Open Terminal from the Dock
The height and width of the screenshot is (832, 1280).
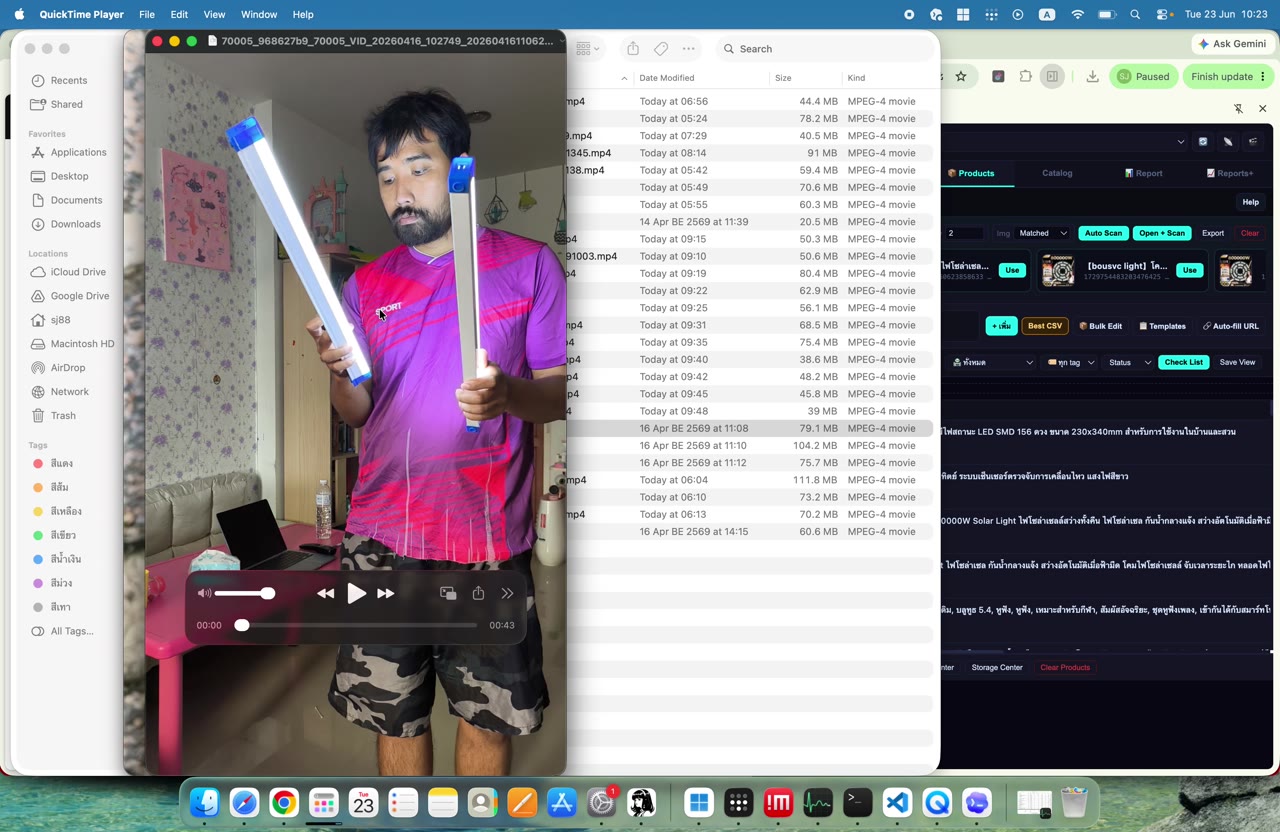point(857,802)
